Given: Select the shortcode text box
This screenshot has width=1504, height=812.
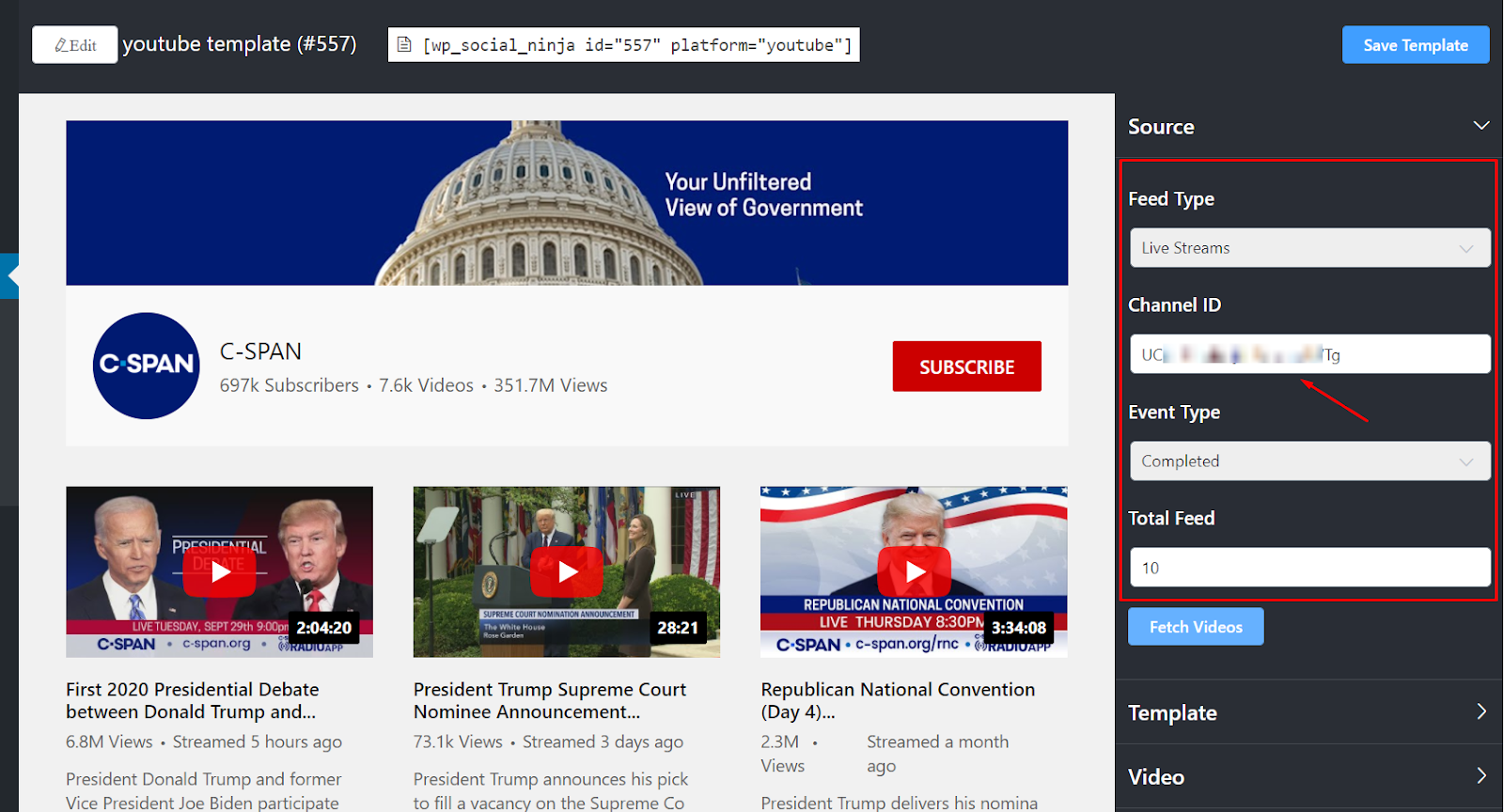Looking at the screenshot, I should tap(624, 44).
